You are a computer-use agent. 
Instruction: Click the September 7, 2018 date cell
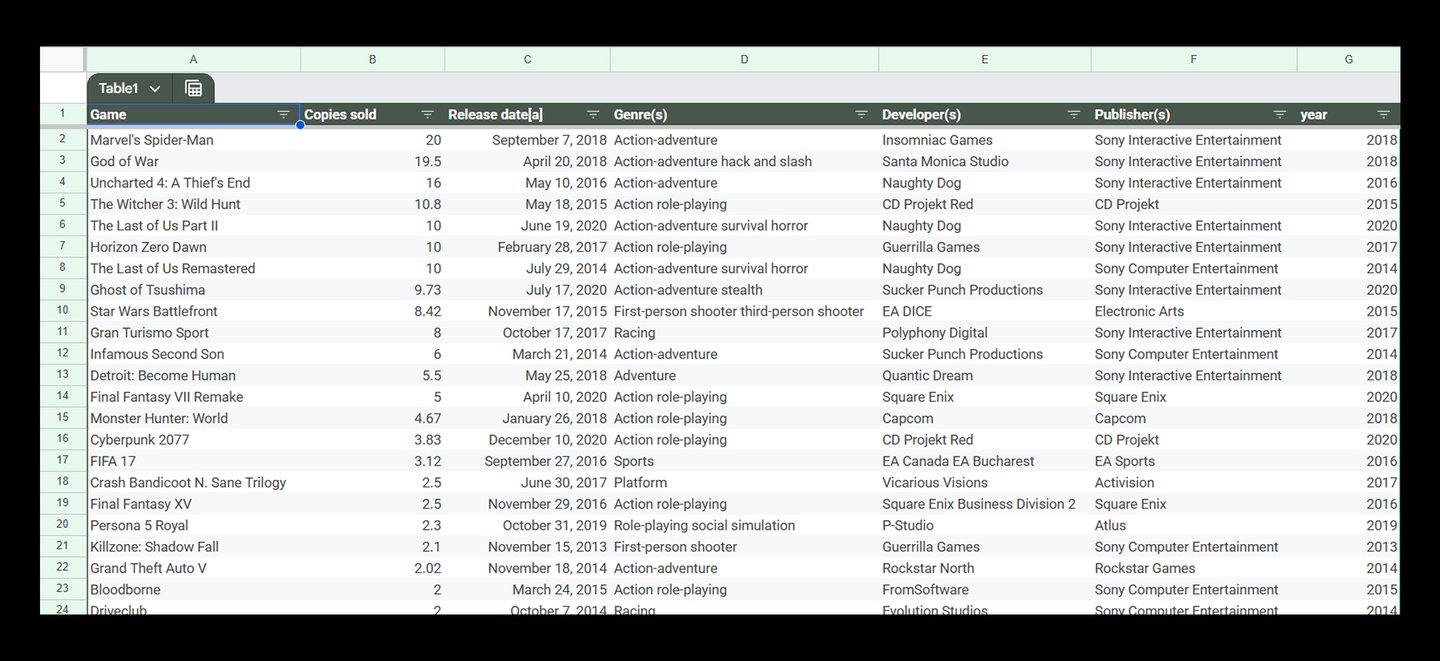pos(527,140)
